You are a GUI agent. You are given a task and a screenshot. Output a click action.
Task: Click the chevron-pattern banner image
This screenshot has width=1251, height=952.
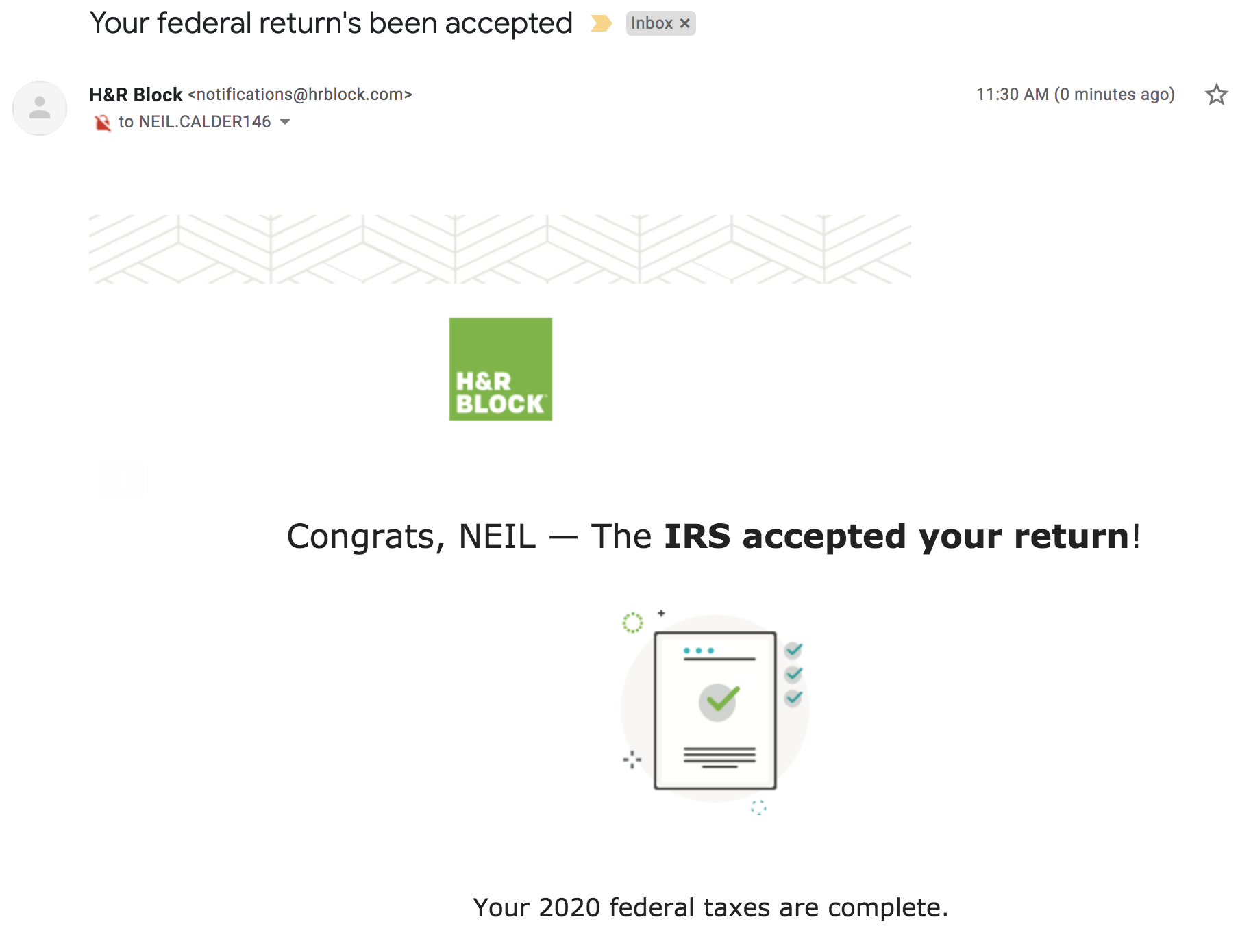pos(500,249)
